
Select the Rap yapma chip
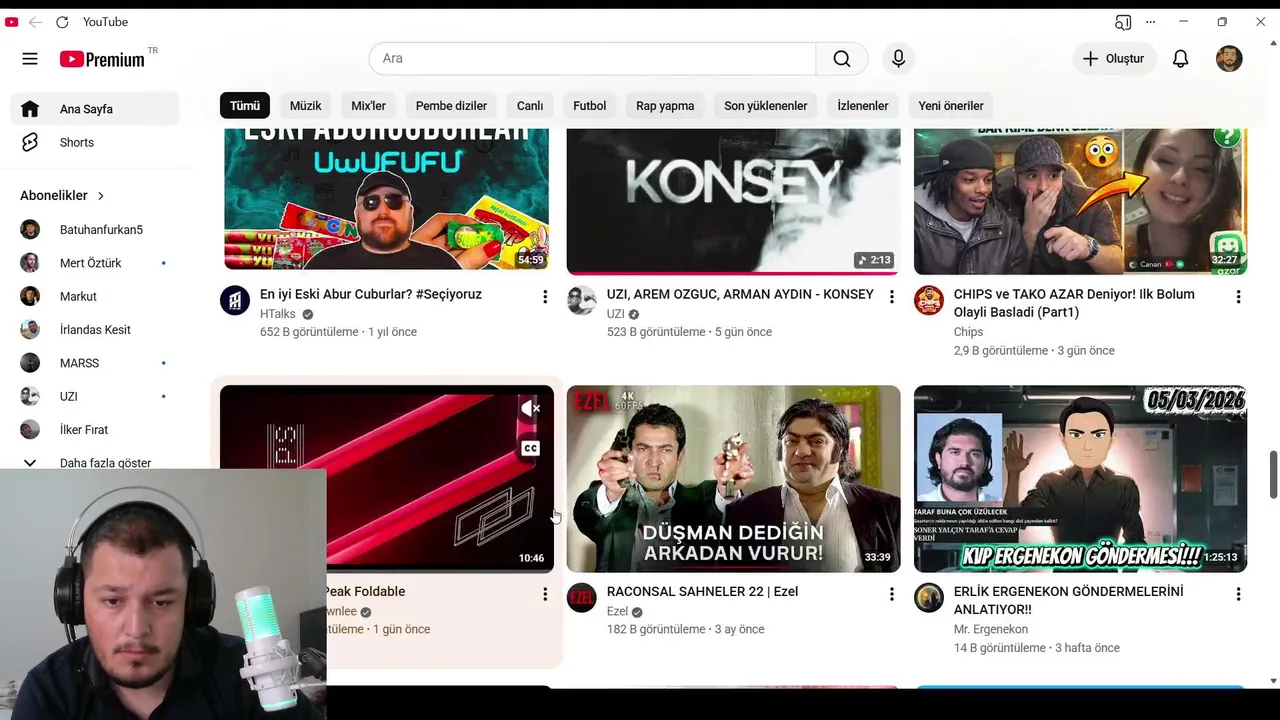(665, 106)
